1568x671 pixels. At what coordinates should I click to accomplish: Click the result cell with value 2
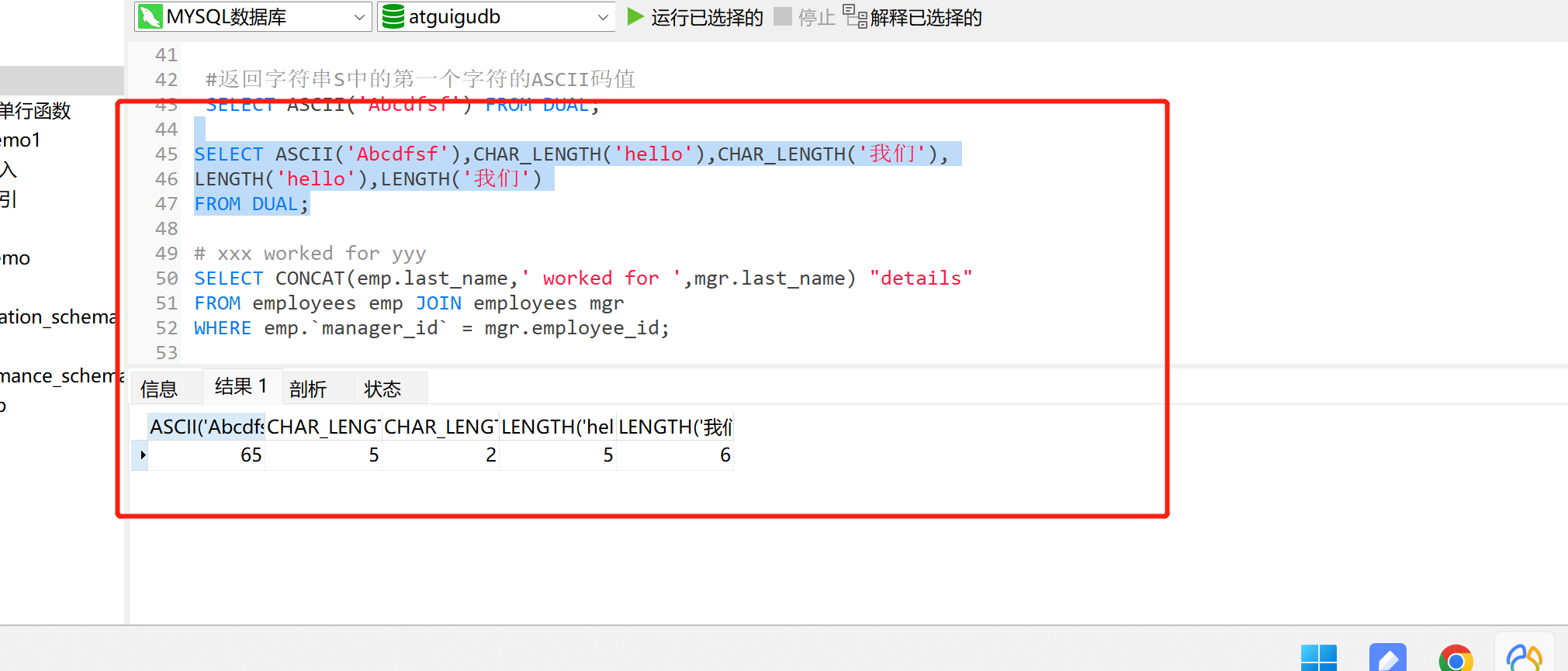pos(440,455)
